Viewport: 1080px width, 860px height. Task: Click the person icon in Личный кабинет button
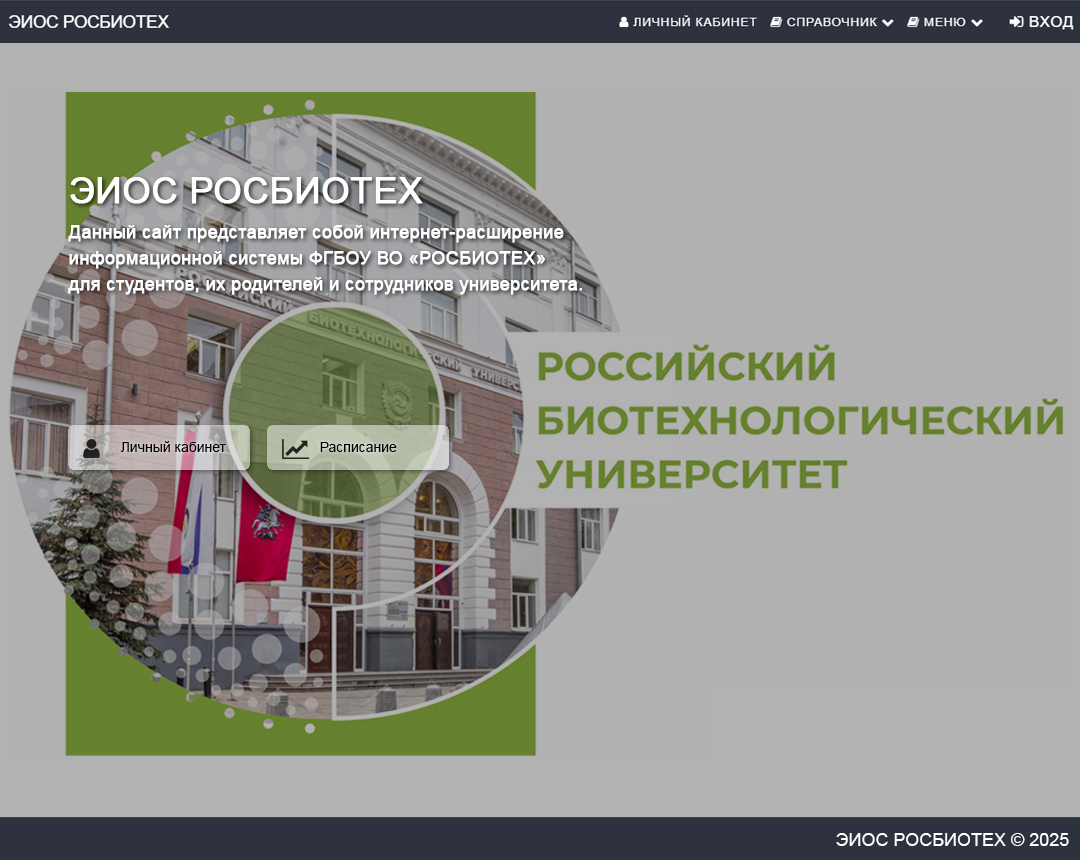(x=92, y=448)
